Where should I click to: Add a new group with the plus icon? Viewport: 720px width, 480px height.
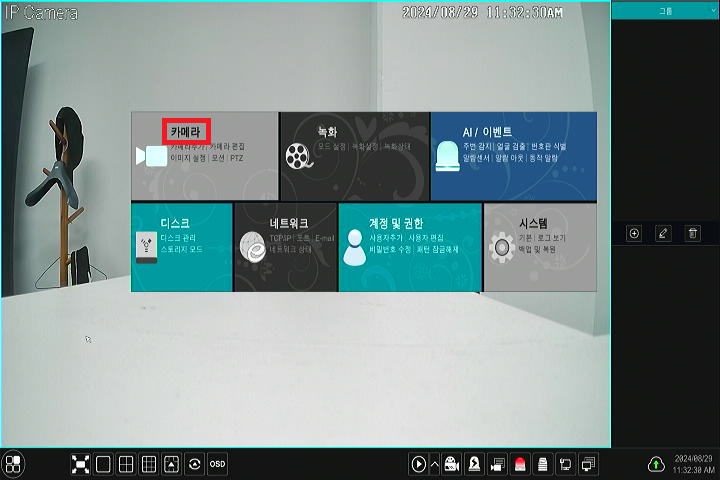pos(634,233)
